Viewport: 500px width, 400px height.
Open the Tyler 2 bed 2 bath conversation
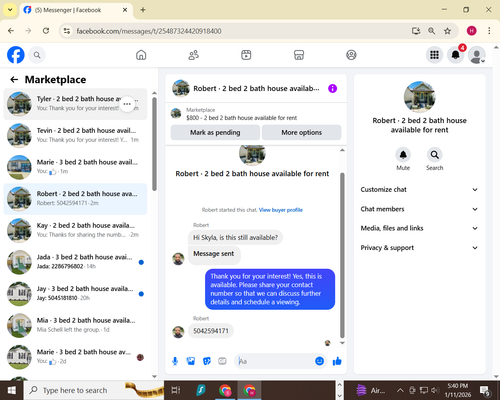click(x=75, y=104)
